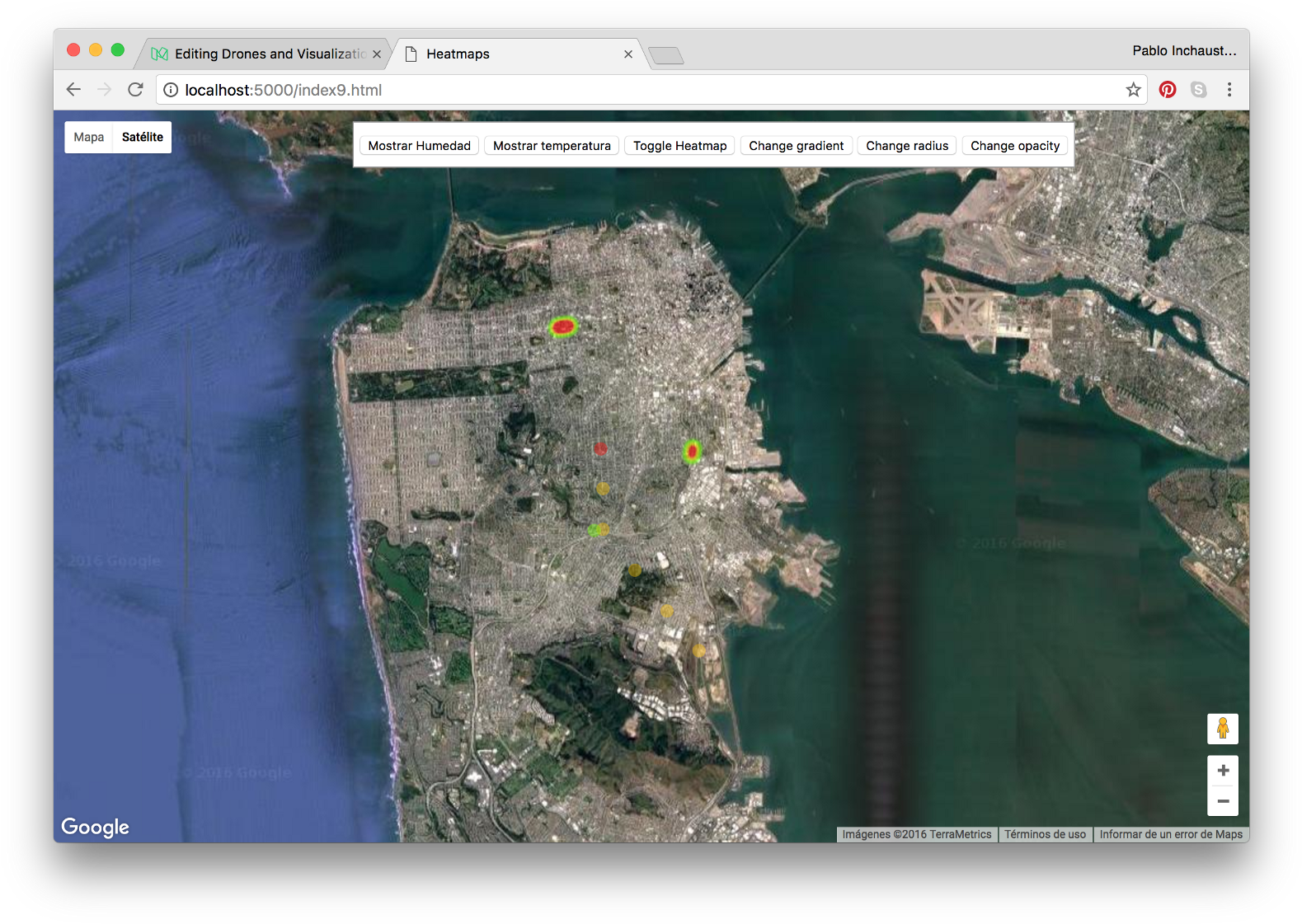Click the Skype extension icon

[1198, 90]
